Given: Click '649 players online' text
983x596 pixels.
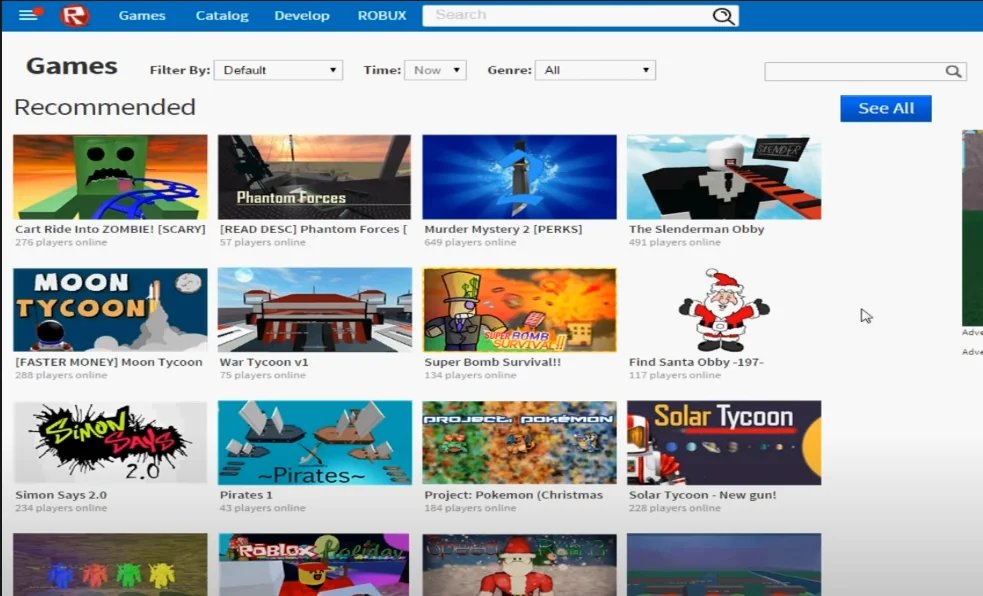Looking at the screenshot, I should click(470, 243).
